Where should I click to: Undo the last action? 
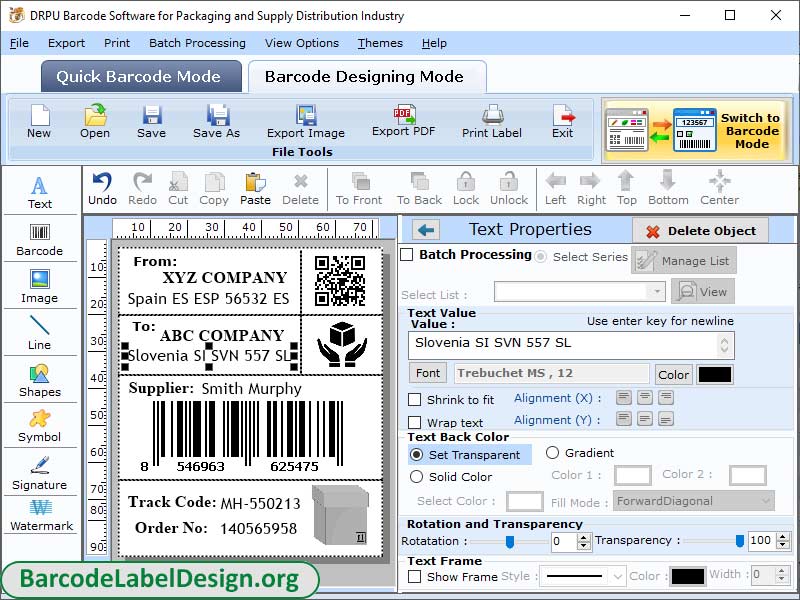click(x=102, y=187)
